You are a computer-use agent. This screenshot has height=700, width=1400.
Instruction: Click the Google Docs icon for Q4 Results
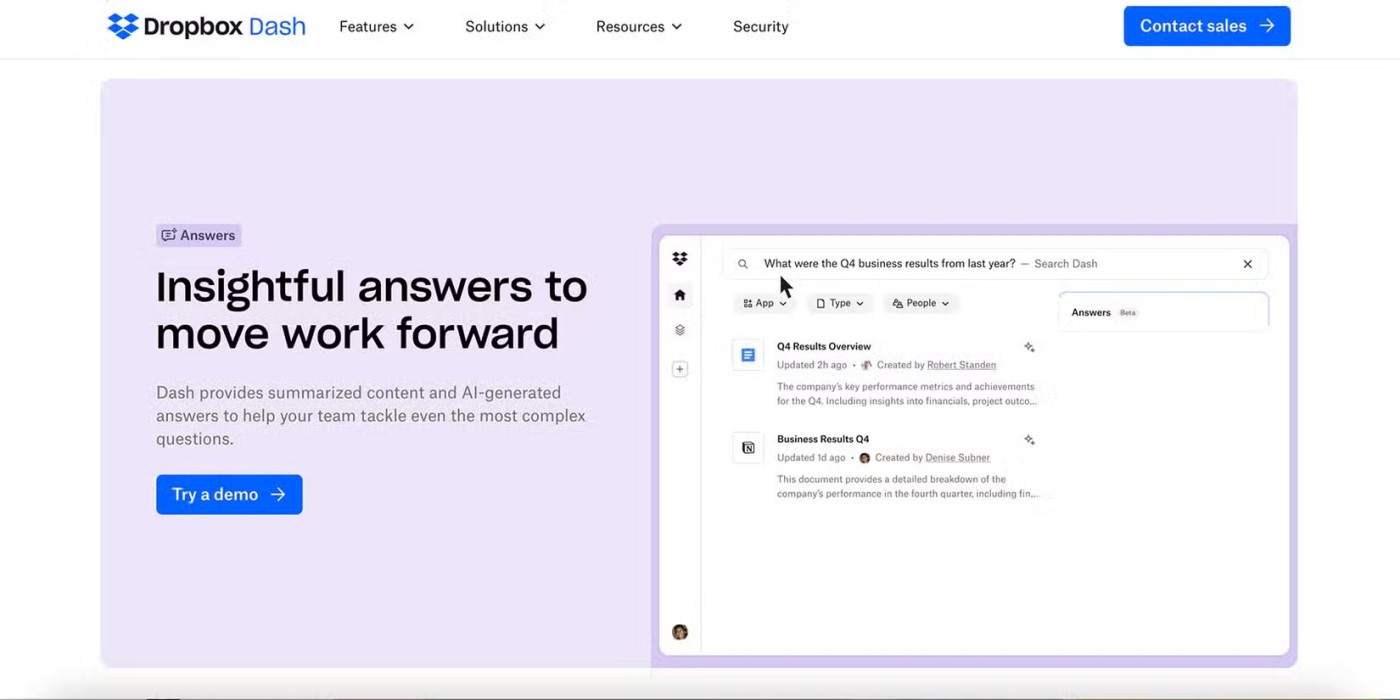748,355
